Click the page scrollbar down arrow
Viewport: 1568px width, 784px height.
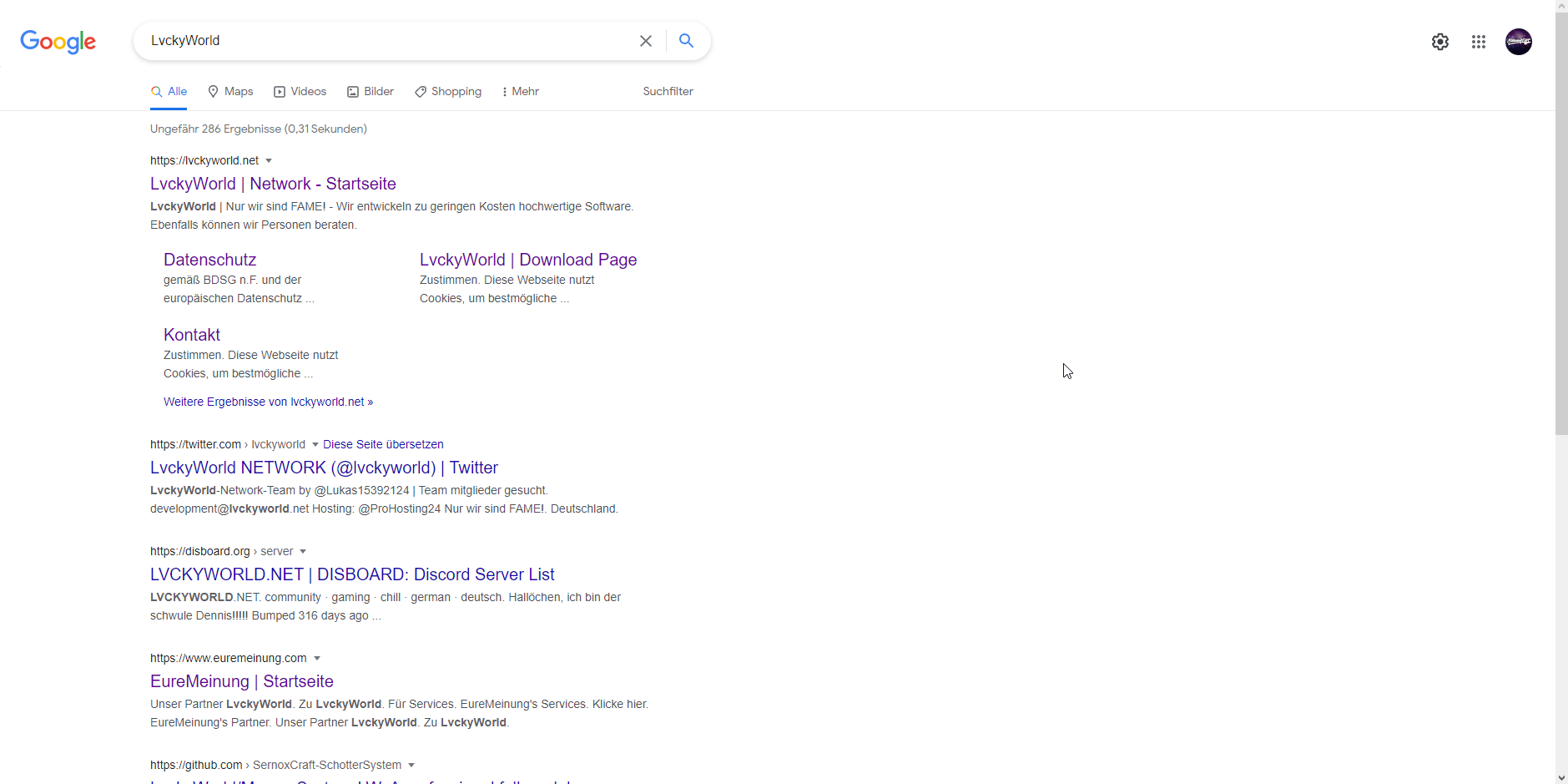click(x=1561, y=777)
